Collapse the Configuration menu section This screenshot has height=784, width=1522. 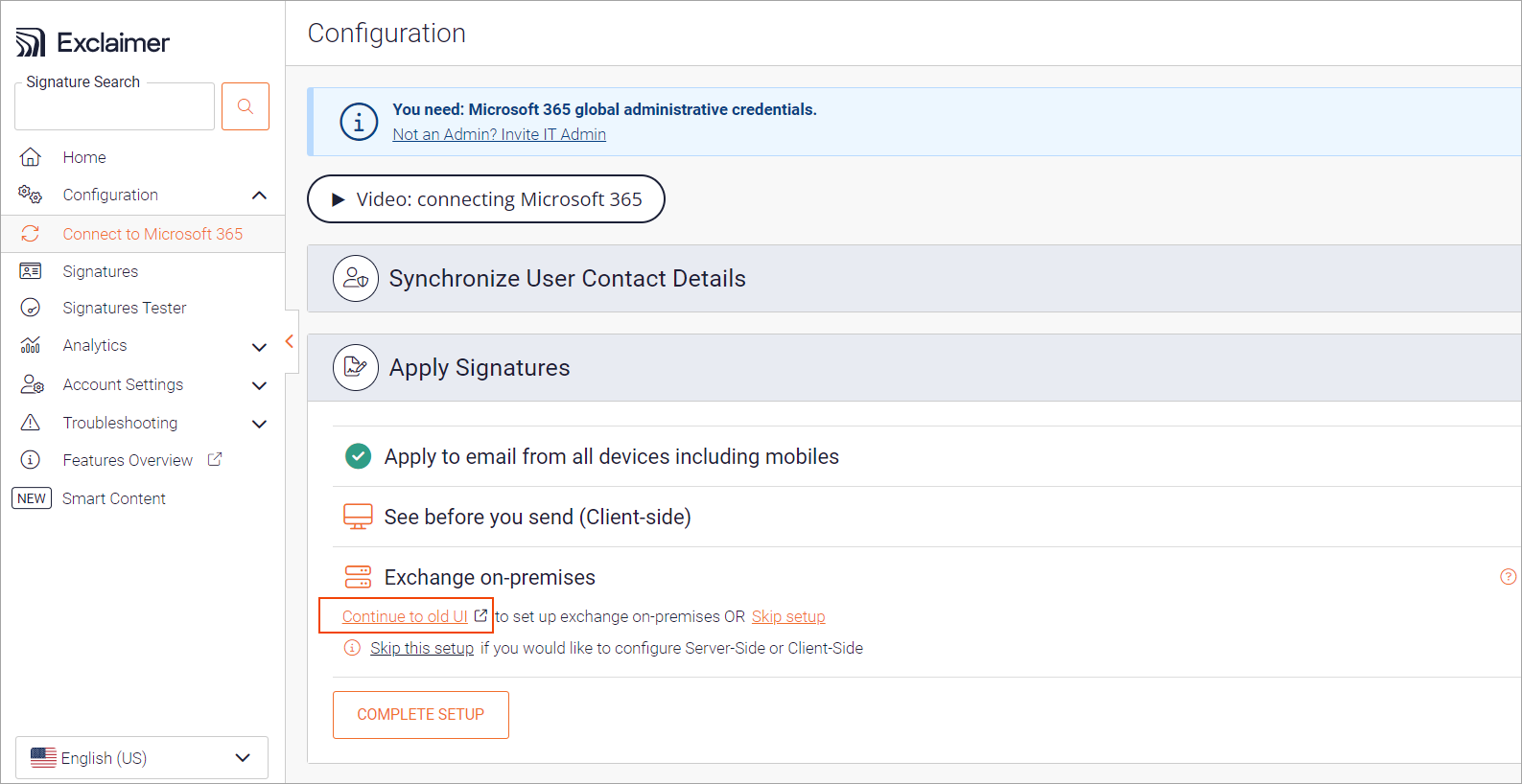259,196
